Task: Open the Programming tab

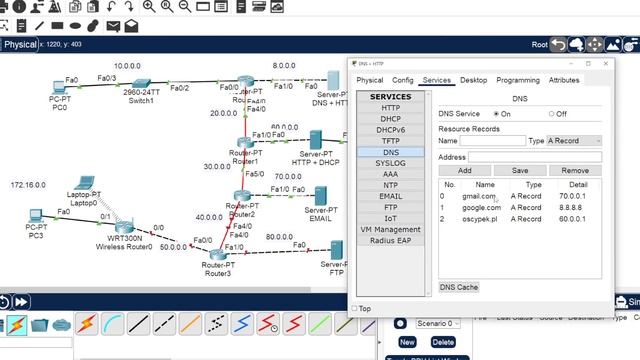Action: pos(518,80)
